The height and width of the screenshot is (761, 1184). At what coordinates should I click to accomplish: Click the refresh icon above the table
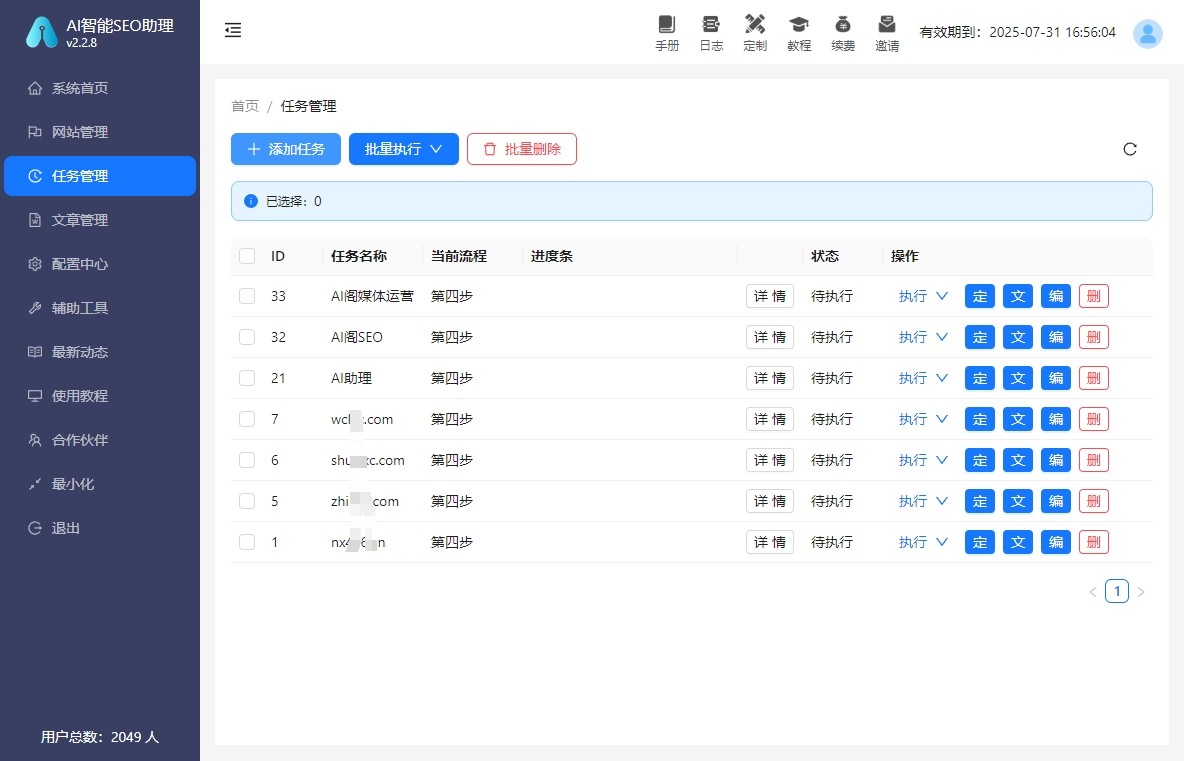click(1130, 149)
